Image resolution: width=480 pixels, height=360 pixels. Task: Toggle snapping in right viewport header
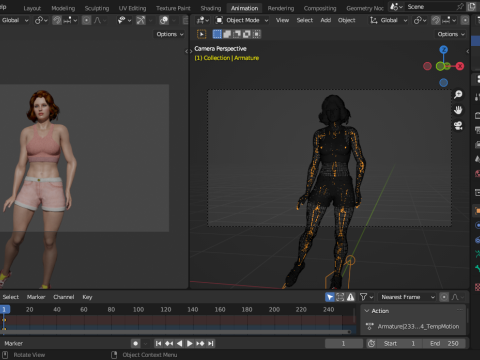point(436,20)
